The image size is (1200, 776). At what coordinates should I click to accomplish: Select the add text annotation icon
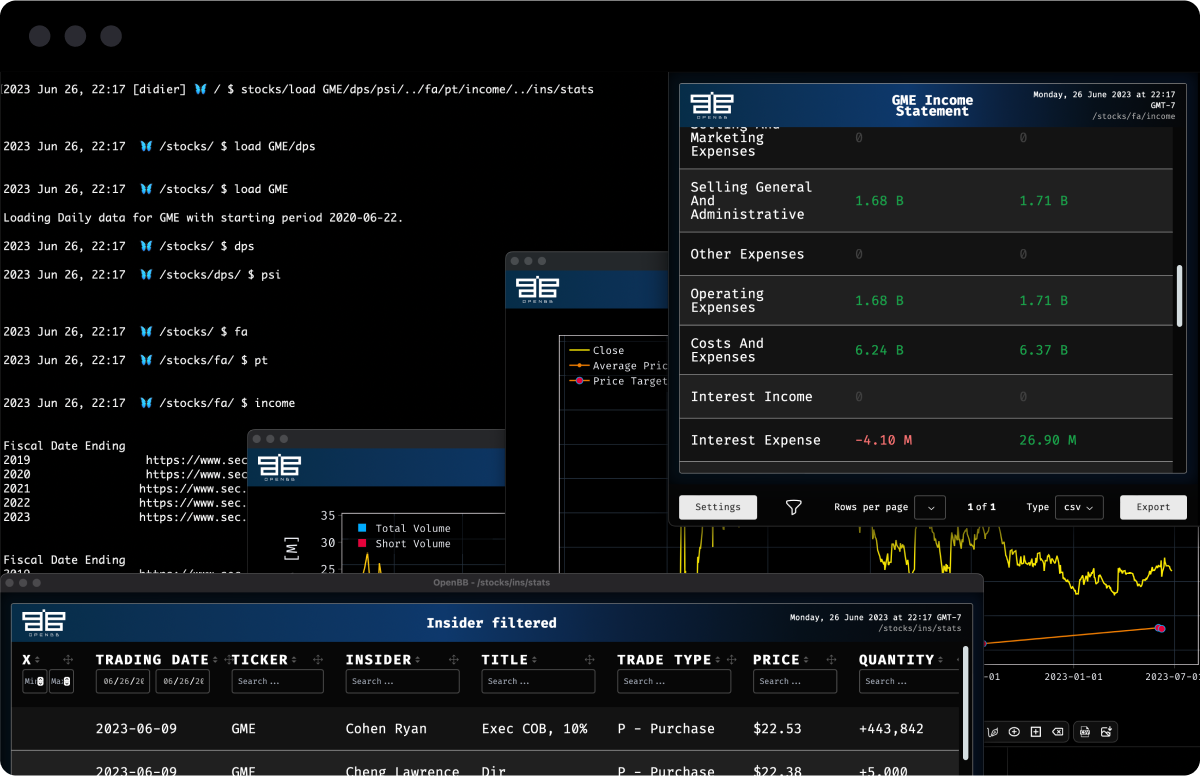click(1036, 731)
